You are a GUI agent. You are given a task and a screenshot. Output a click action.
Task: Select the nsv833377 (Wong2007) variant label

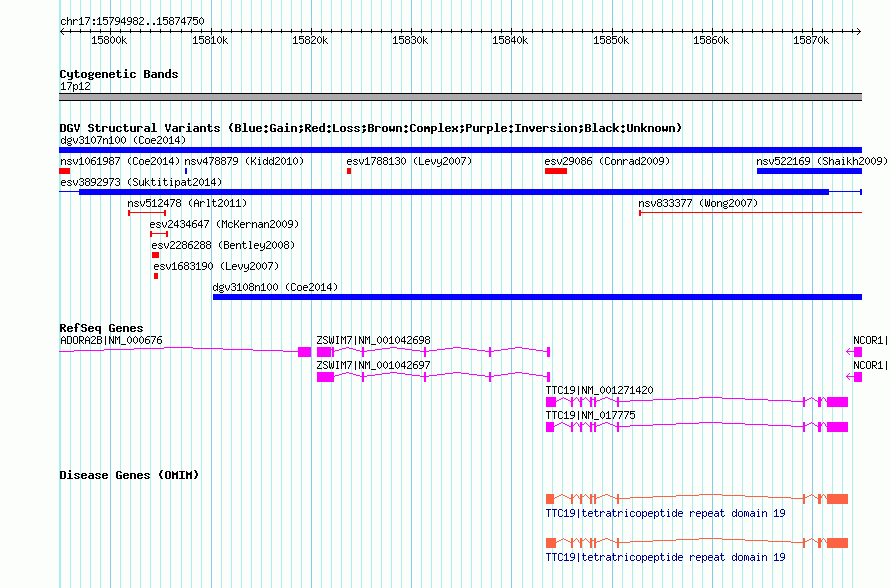click(698, 203)
